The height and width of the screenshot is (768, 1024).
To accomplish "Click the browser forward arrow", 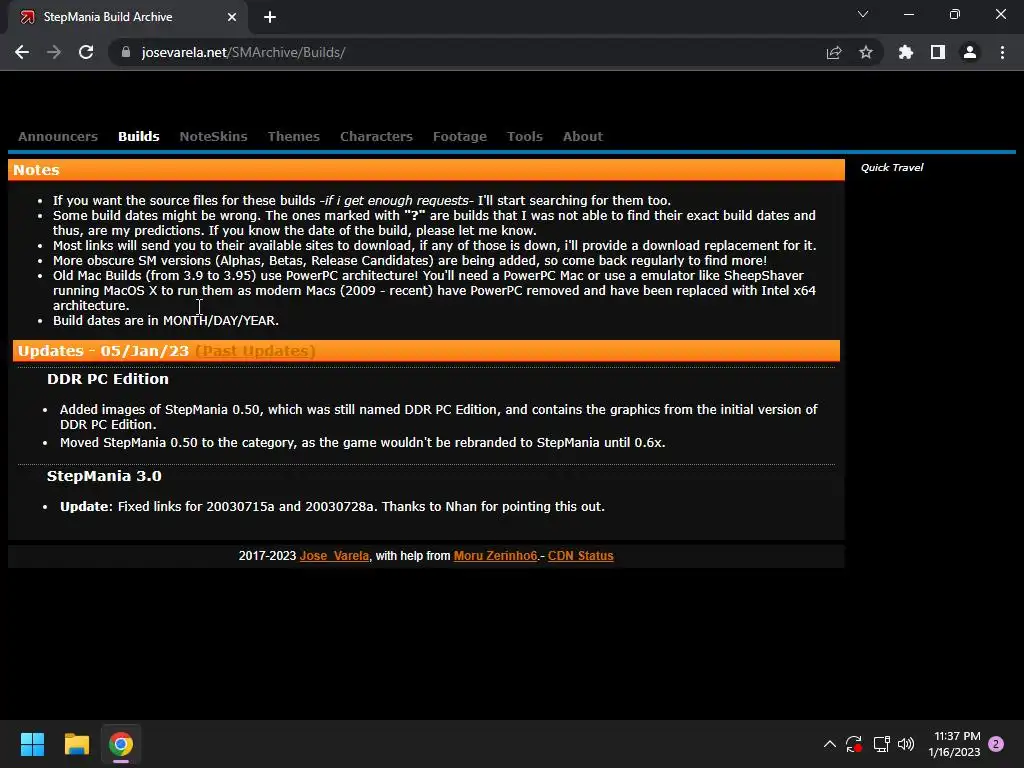I will (54, 52).
